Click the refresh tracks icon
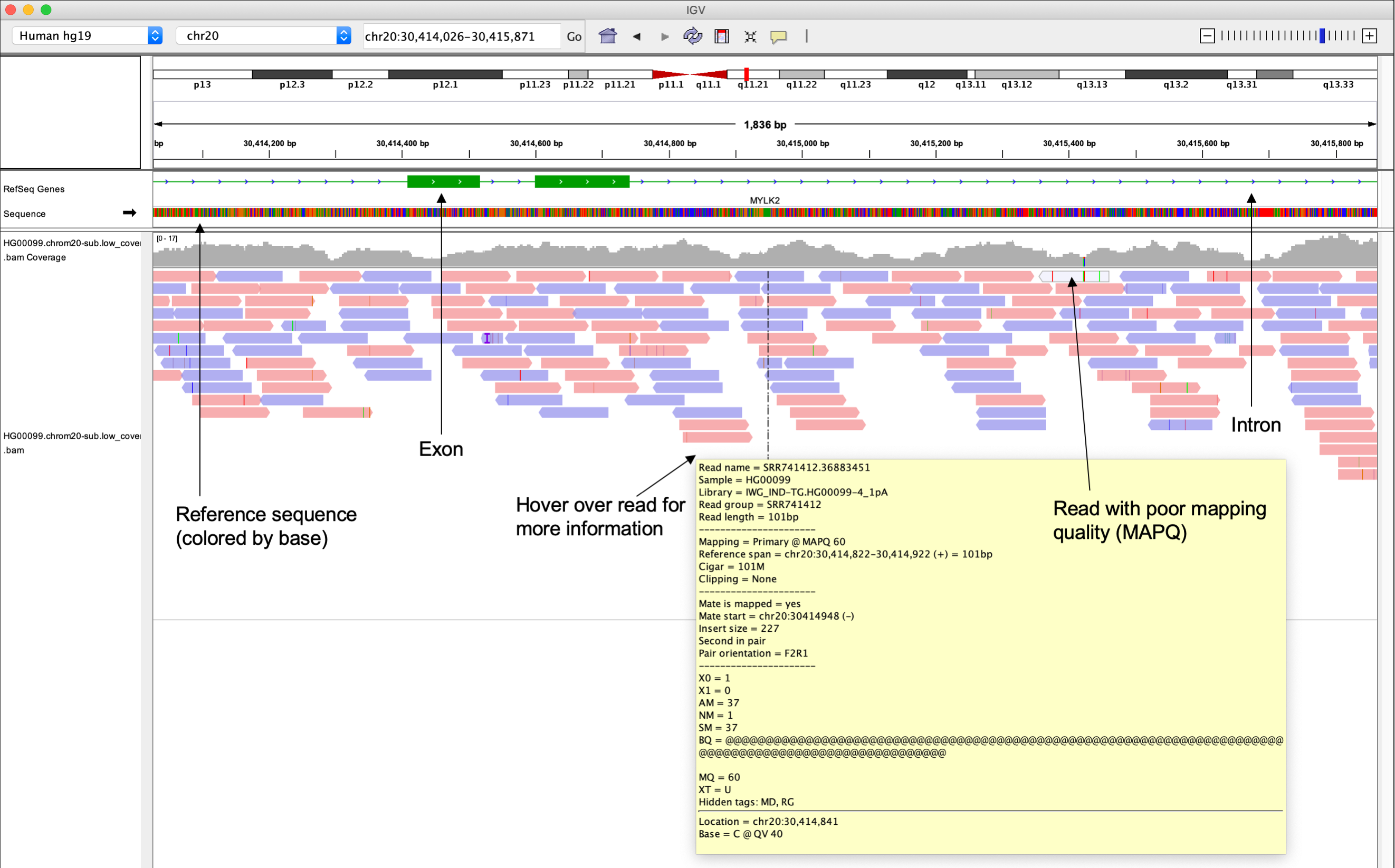The height and width of the screenshot is (868, 1395). (693, 36)
